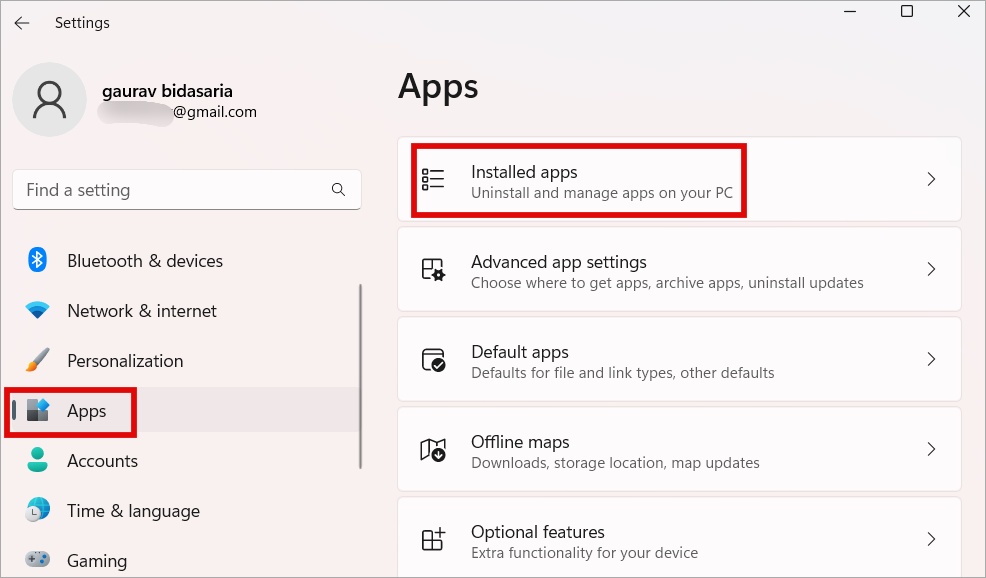Open the Optional features card
This screenshot has width=986, height=578.
click(679, 540)
